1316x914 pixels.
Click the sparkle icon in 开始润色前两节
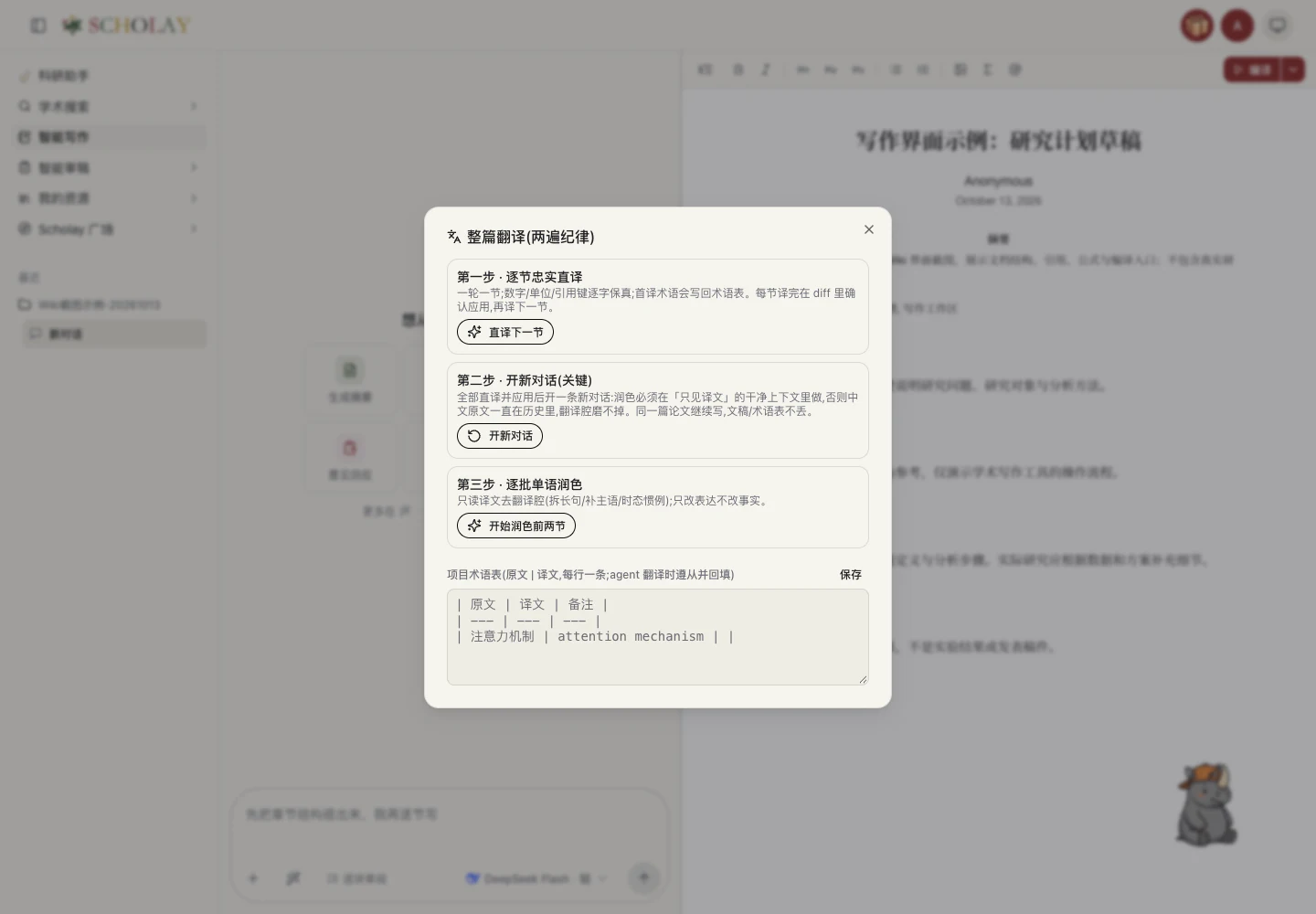pos(474,526)
